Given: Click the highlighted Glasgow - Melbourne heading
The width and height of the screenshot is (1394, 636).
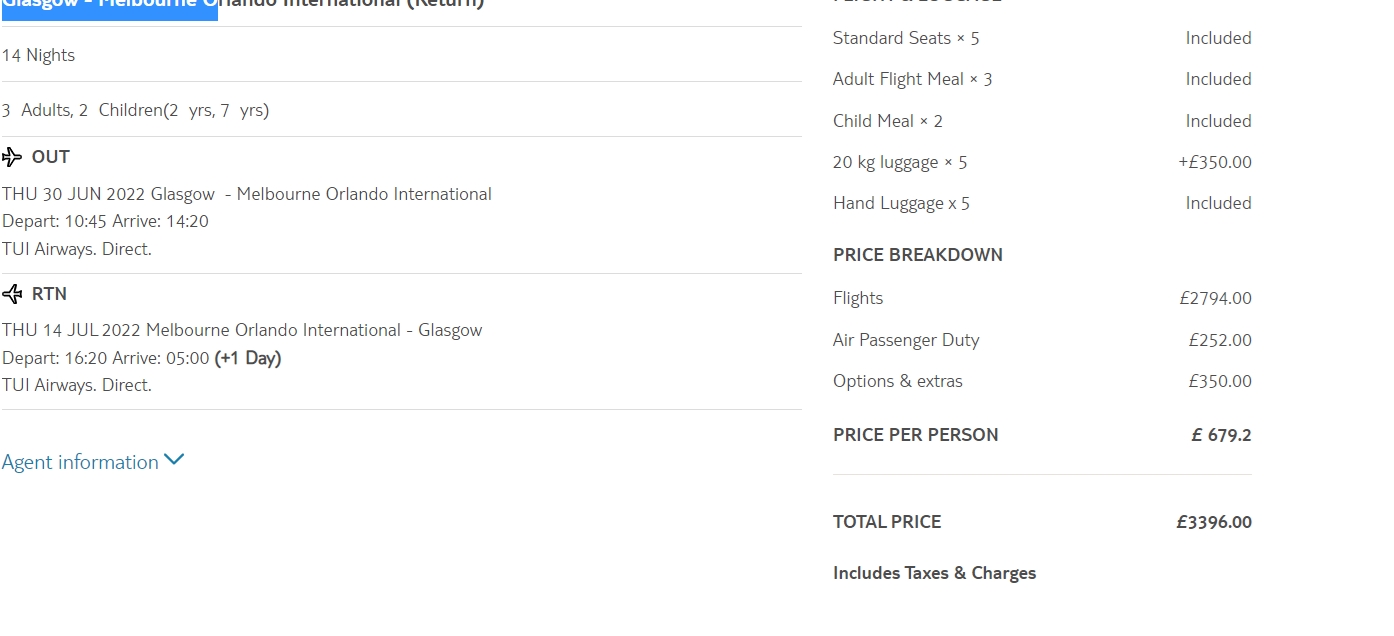Looking at the screenshot, I should click(109, 5).
